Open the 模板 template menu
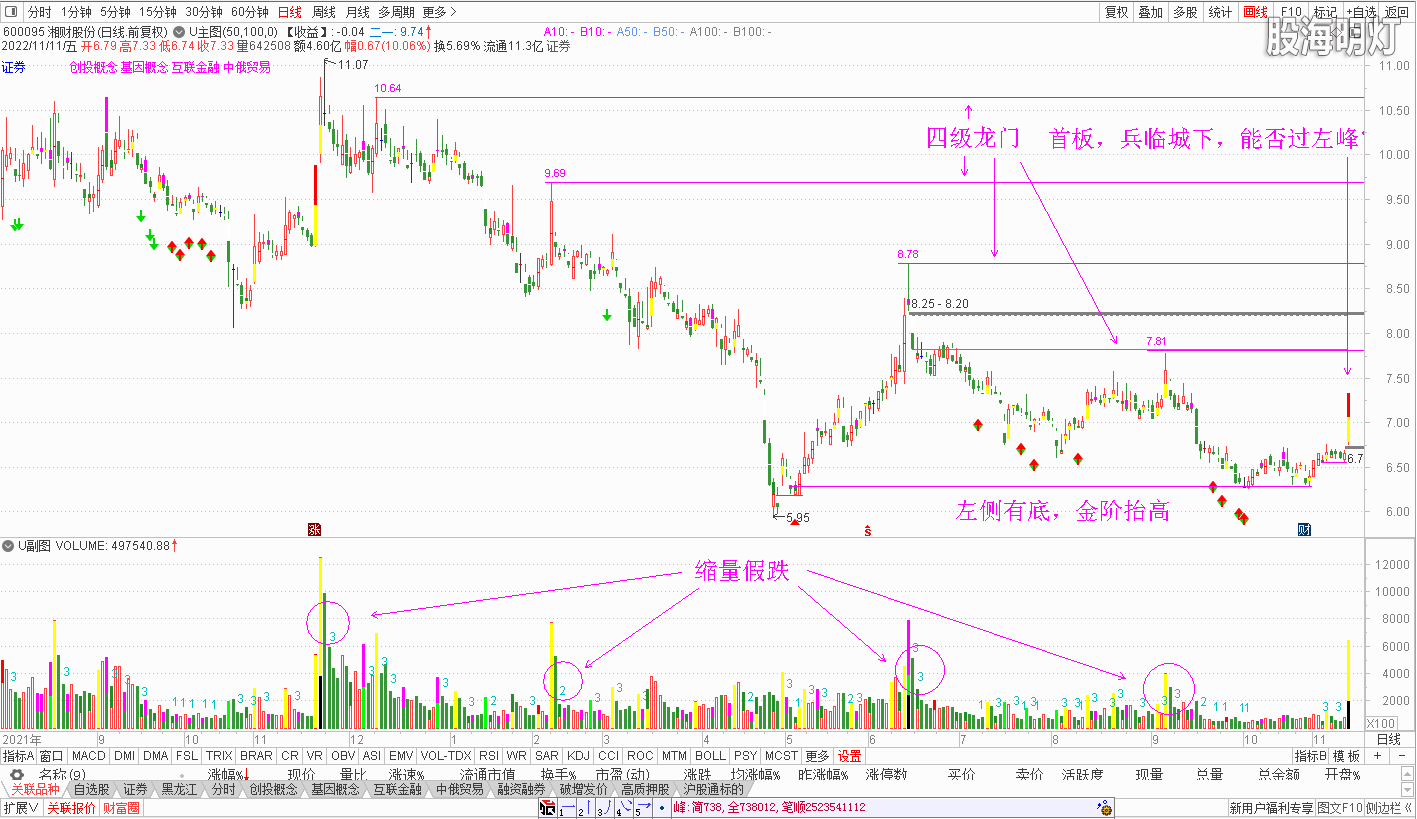The width and height of the screenshot is (1417, 819). [1347, 756]
